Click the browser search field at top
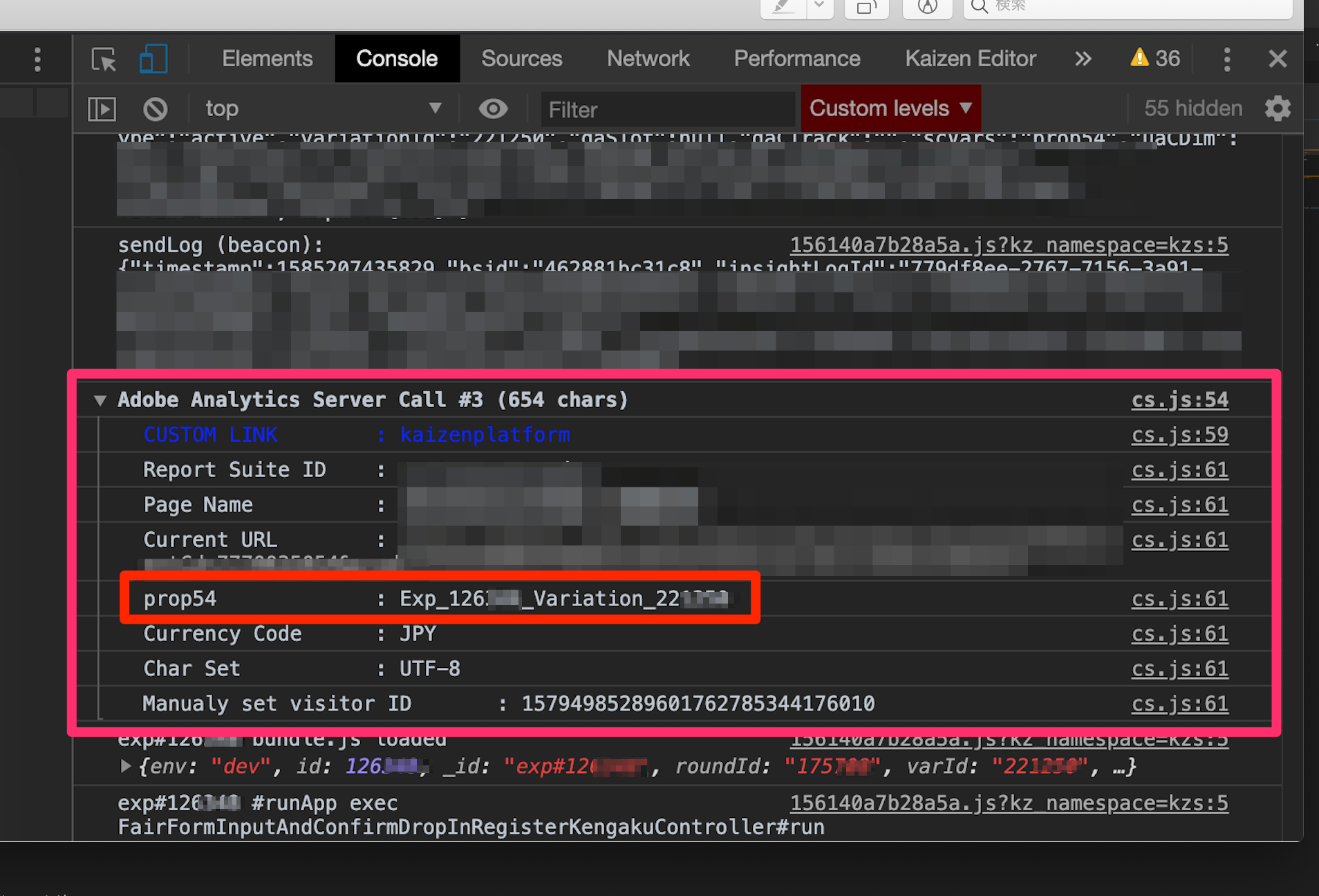The height and width of the screenshot is (896, 1319). tap(1128, 7)
